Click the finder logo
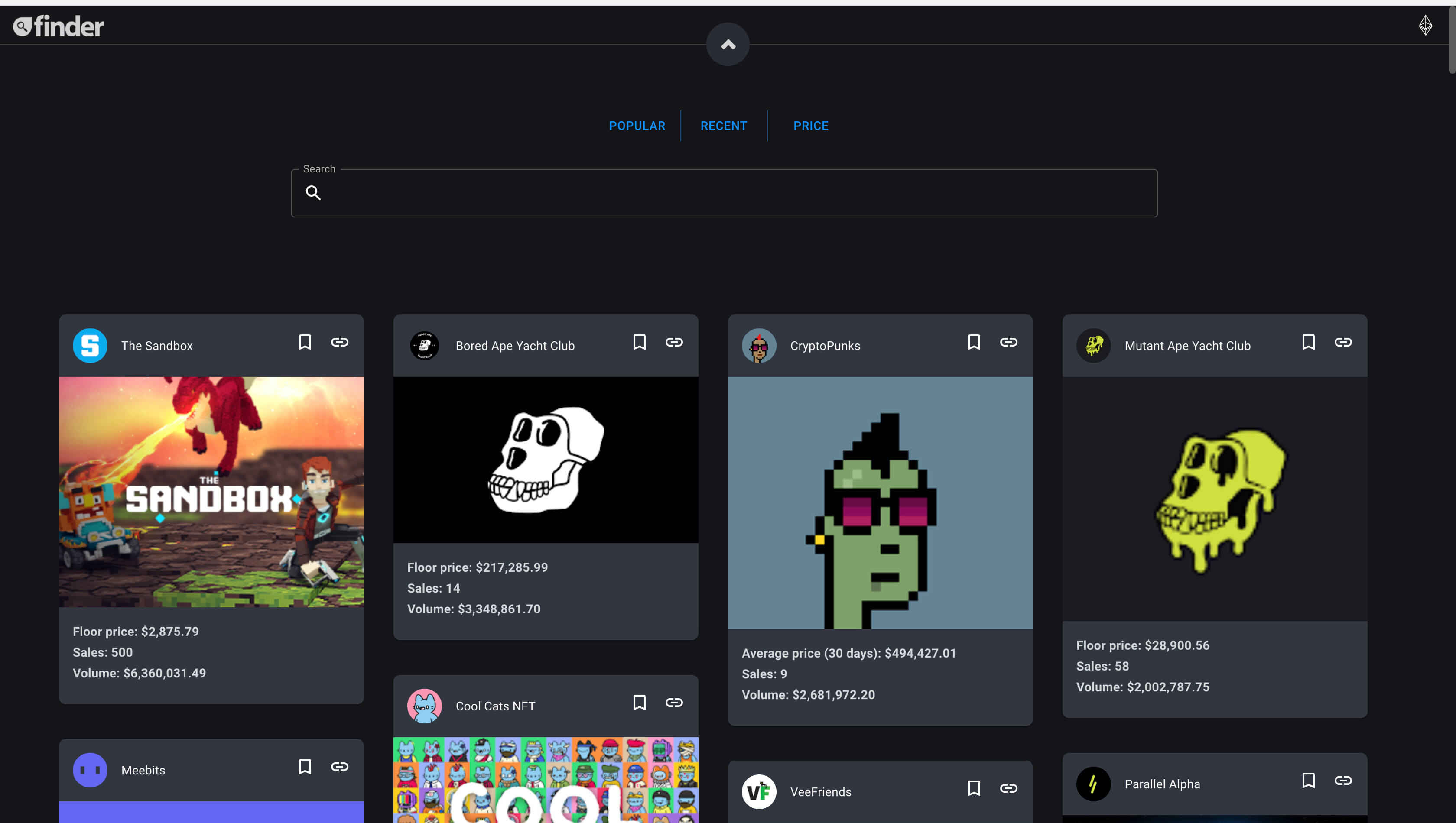The width and height of the screenshot is (1456, 823). (x=59, y=26)
